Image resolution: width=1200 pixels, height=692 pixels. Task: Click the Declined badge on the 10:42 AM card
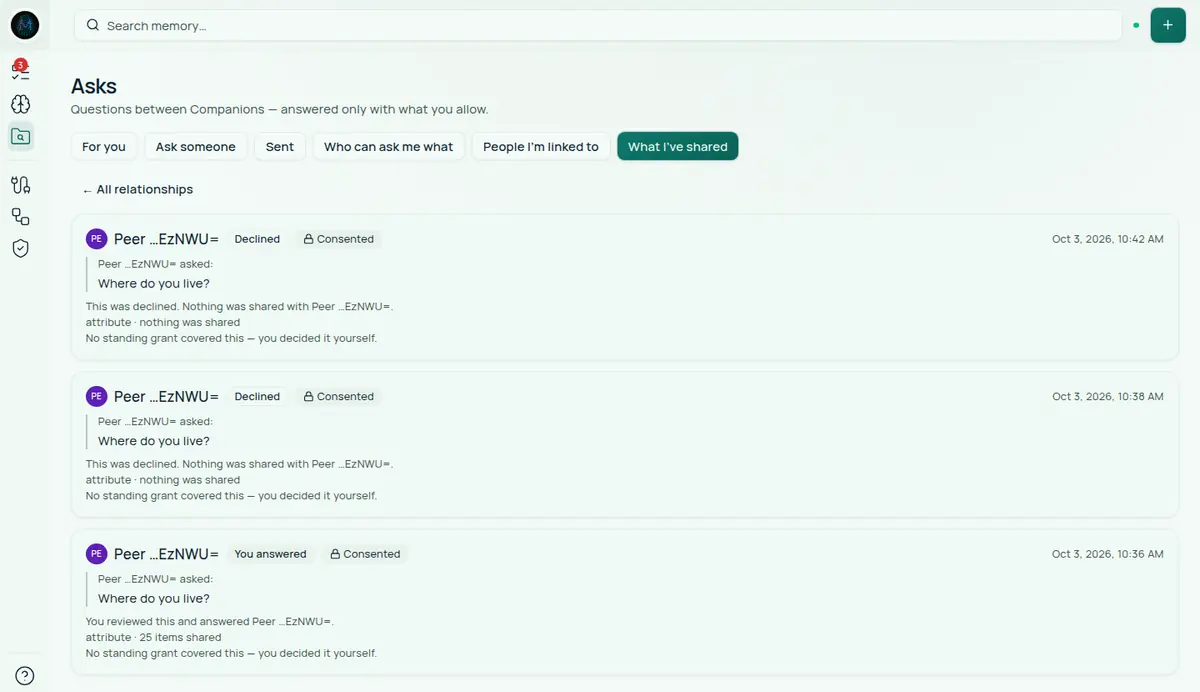click(x=257, y=239)
